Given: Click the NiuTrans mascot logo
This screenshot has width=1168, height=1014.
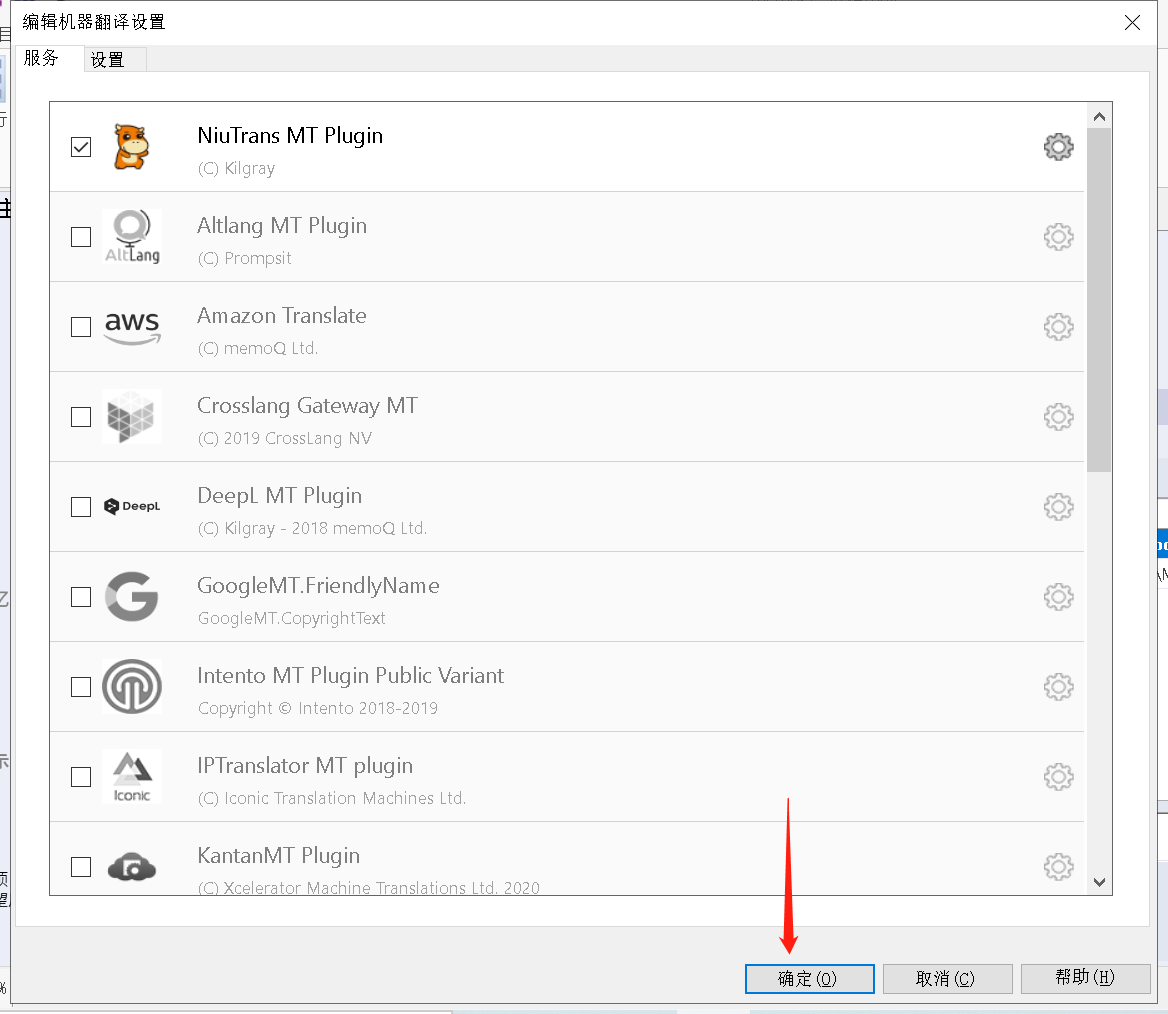Looking at the screenshot, I should coord(131,147).
